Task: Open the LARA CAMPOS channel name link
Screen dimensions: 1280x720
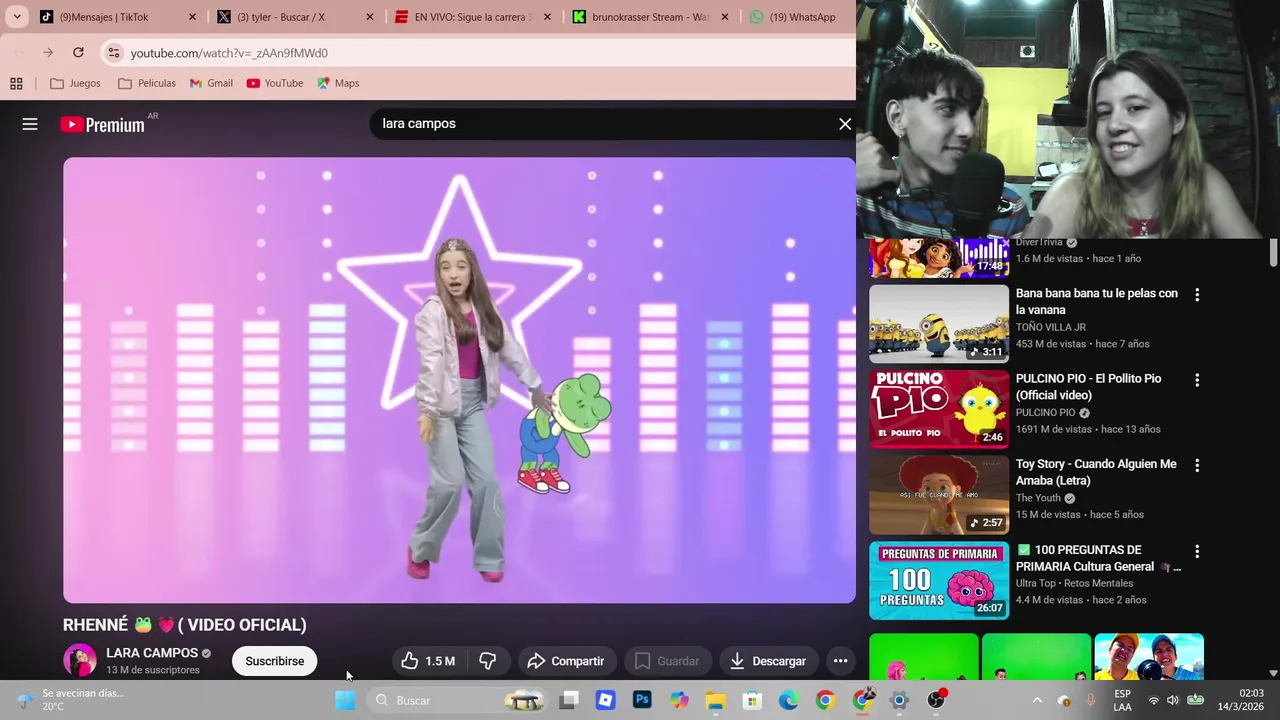Action: [152, 653]
